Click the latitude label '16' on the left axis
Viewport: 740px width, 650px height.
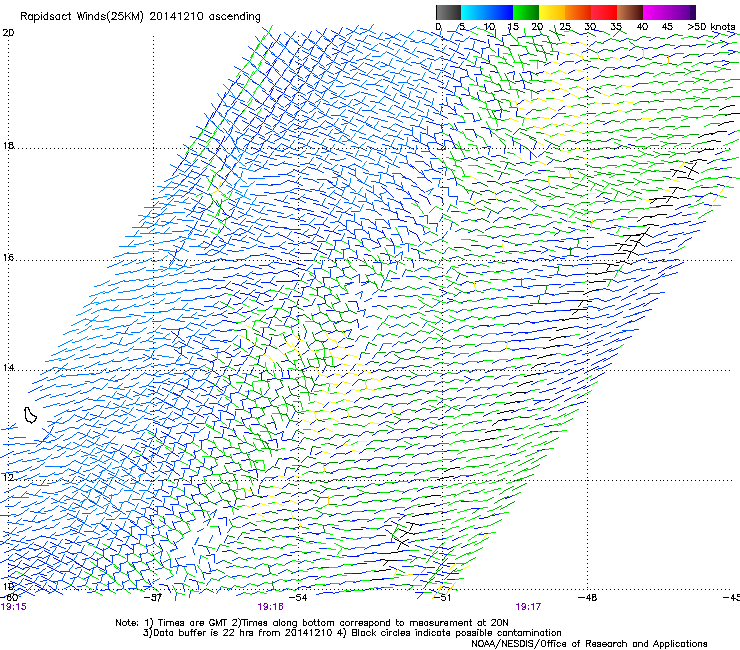pos(8,258)
